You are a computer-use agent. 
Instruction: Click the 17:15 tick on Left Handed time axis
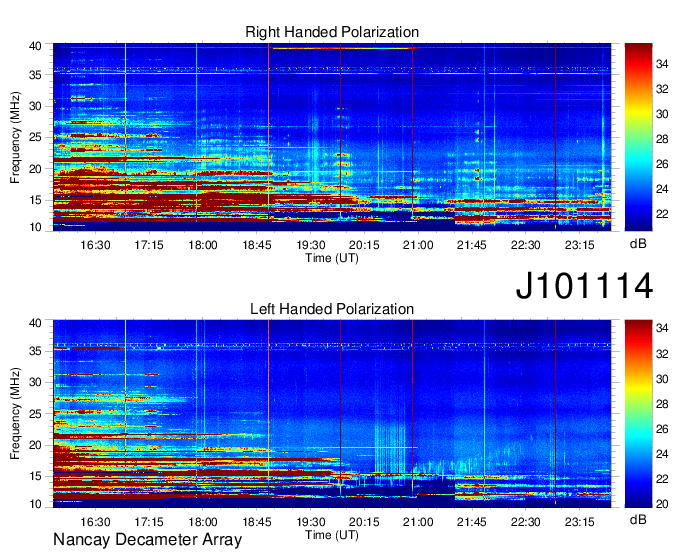pos(149,522)
